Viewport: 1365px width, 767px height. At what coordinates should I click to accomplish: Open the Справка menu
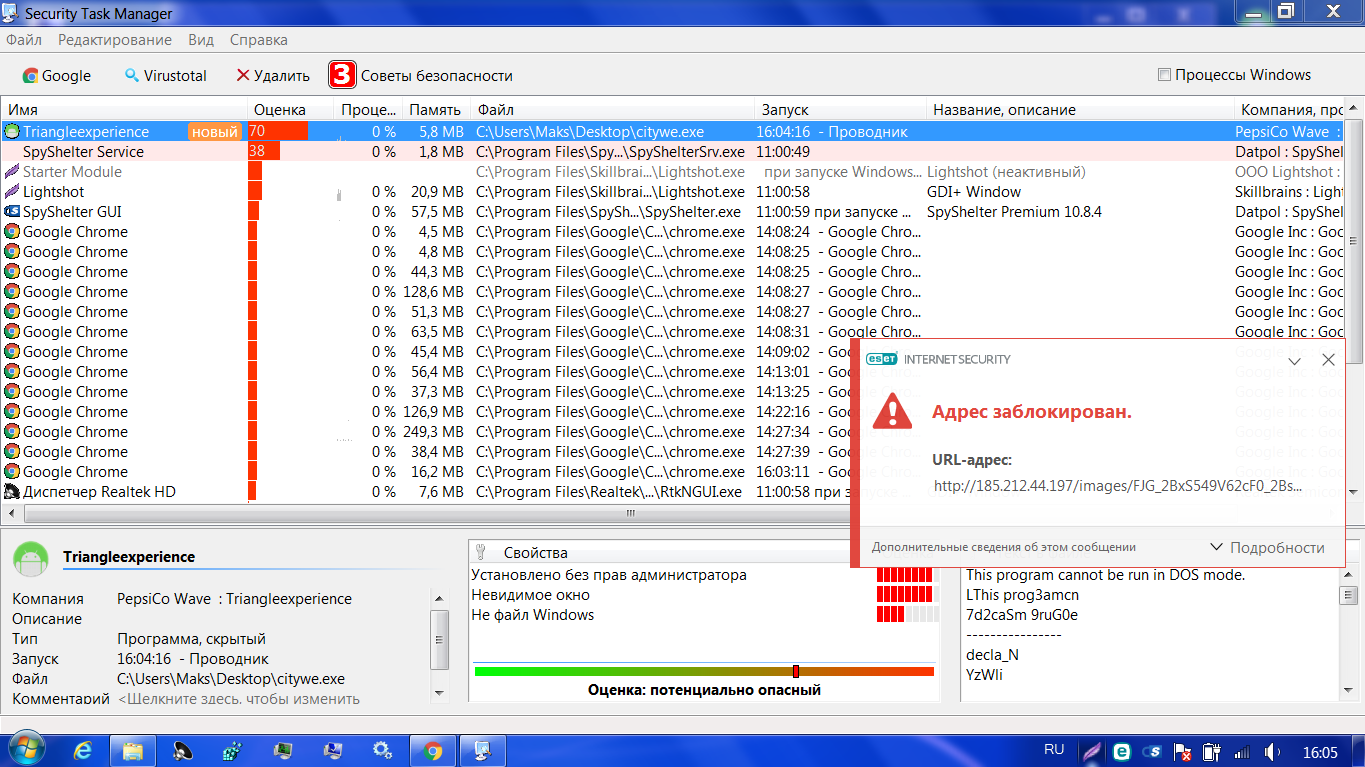pyautogui.click(x=259, y=40)
